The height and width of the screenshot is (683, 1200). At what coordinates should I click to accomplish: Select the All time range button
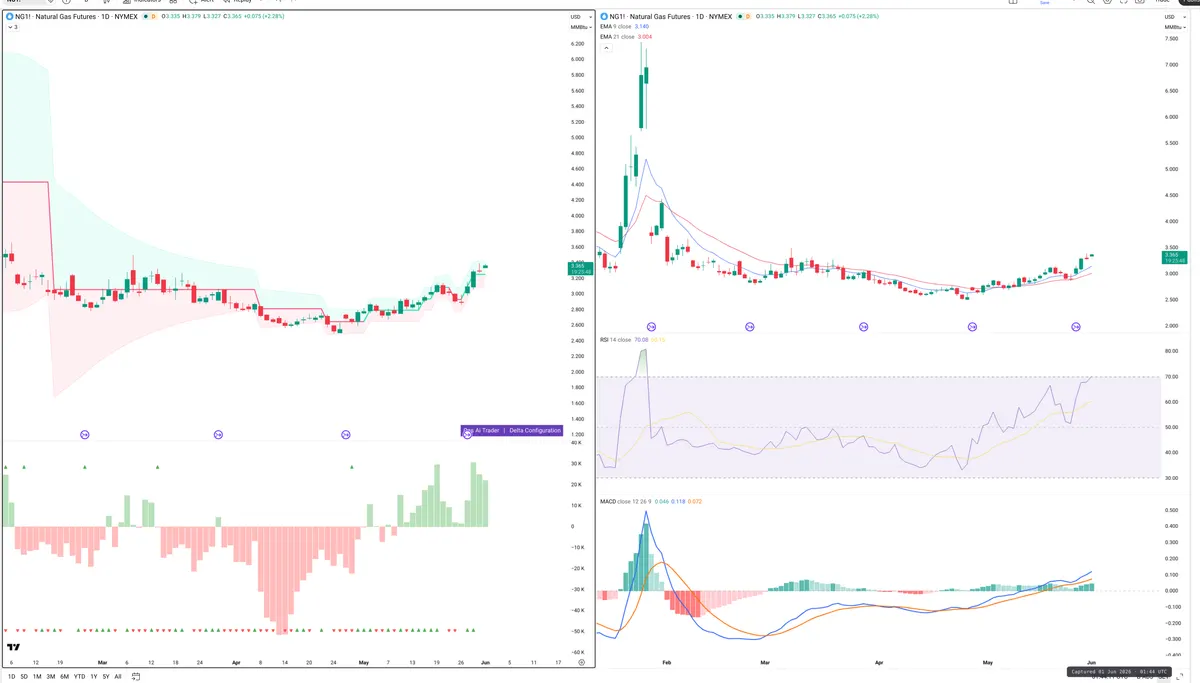click(x=118, y=677)
